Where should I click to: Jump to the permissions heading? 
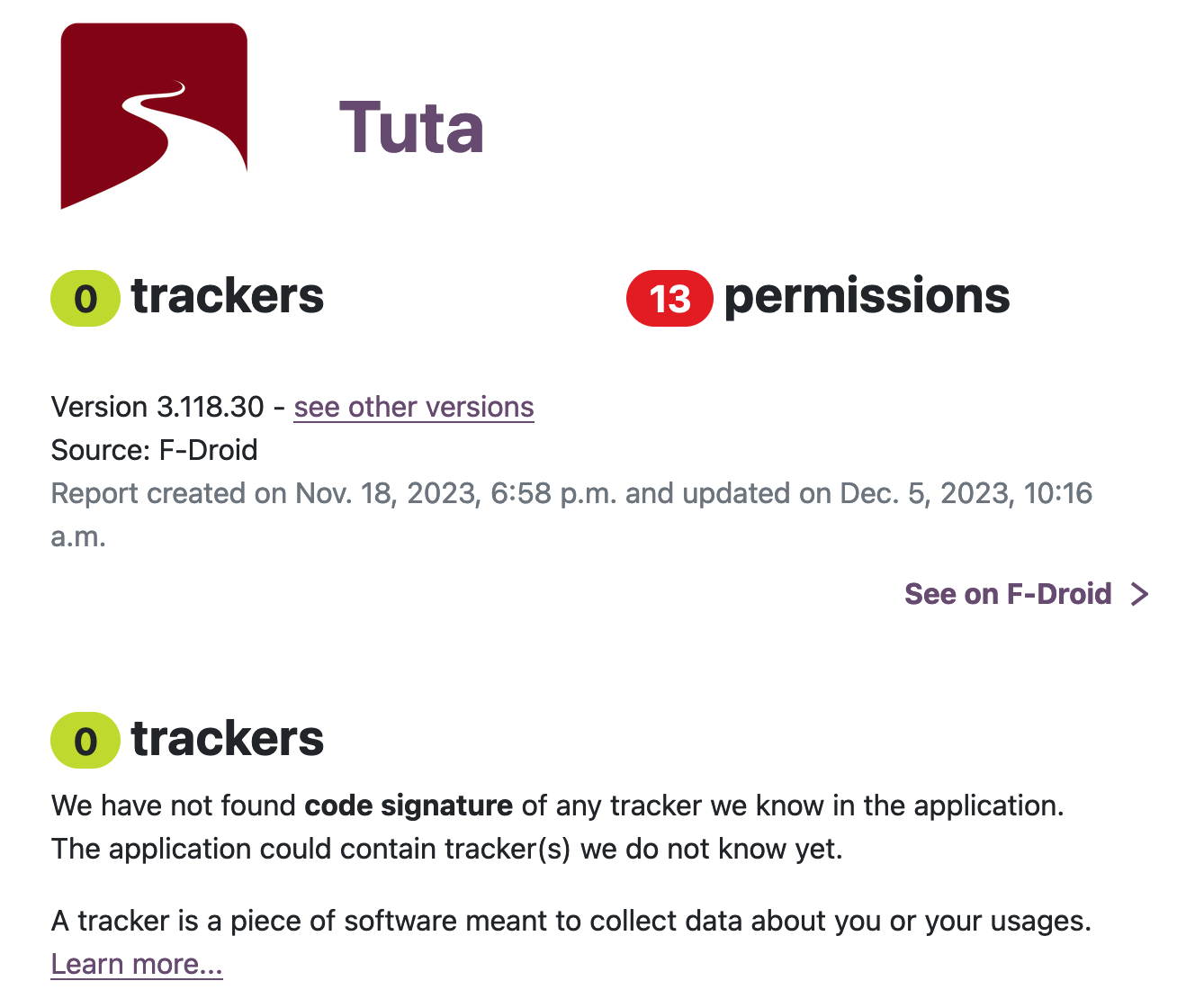click(x=867, y=296)
